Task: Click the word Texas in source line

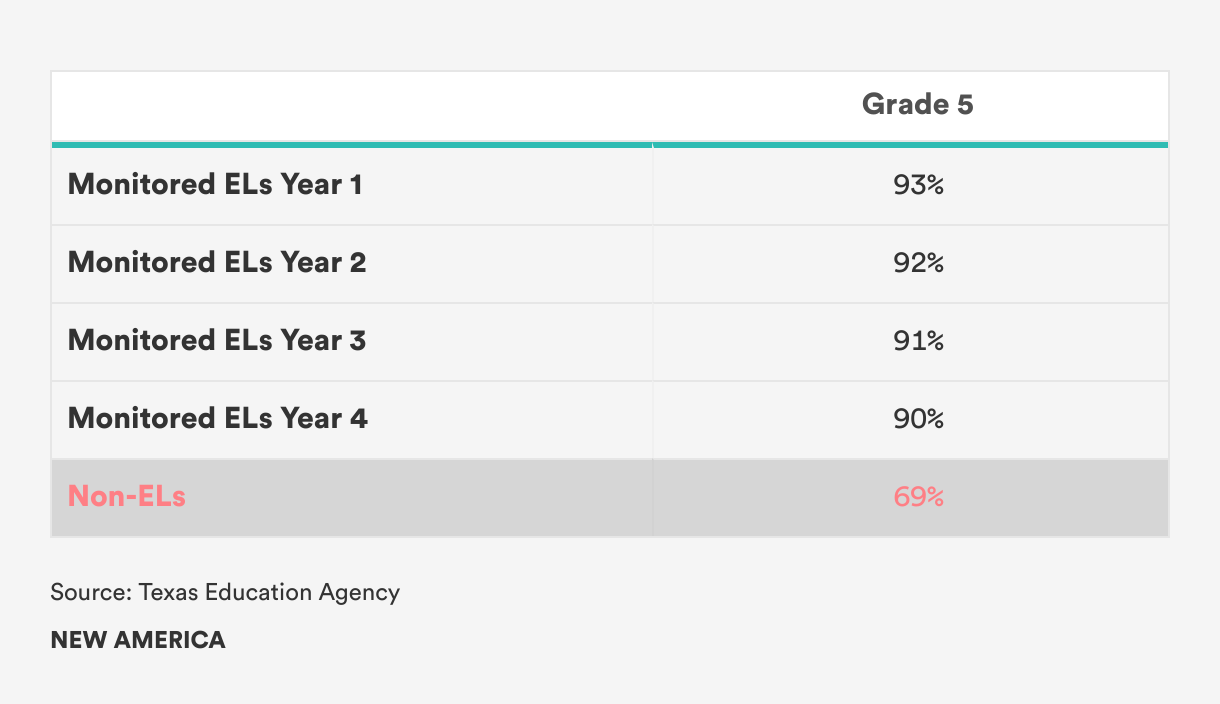Action: (x=168, y=592)
